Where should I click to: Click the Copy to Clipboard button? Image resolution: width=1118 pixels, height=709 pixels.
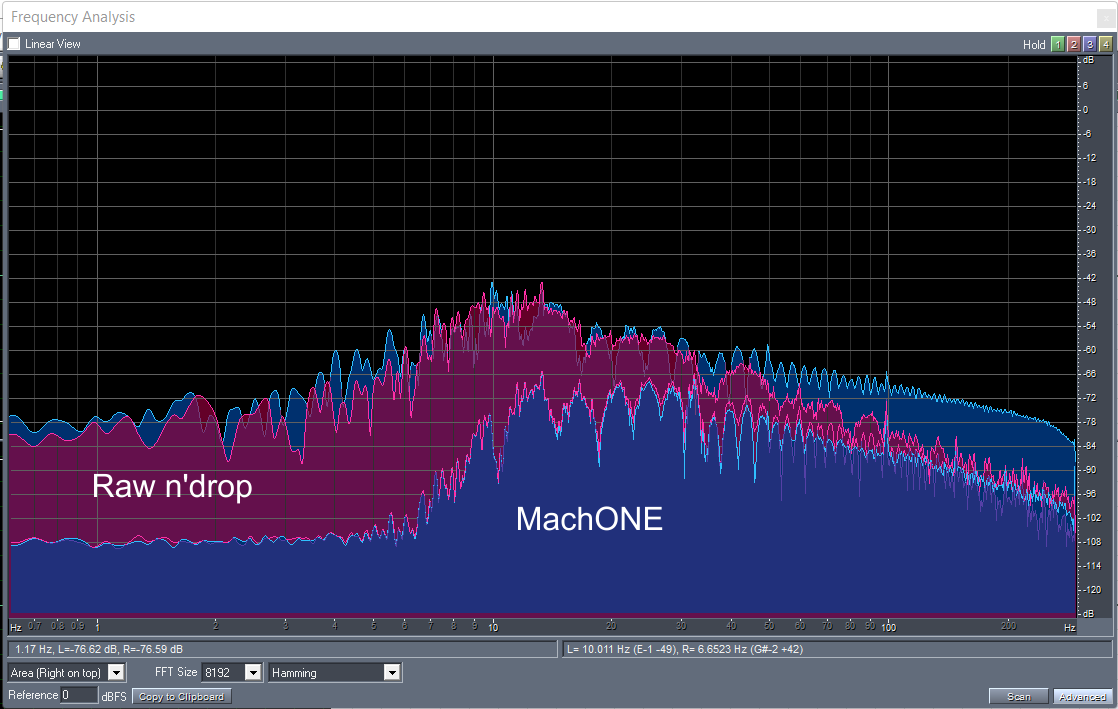point(181,696)
